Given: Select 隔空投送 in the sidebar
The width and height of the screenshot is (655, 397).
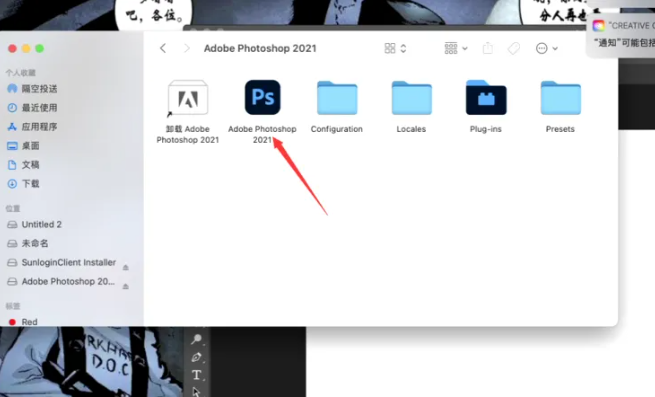Looking at the screenshot, I should (33, 89).
